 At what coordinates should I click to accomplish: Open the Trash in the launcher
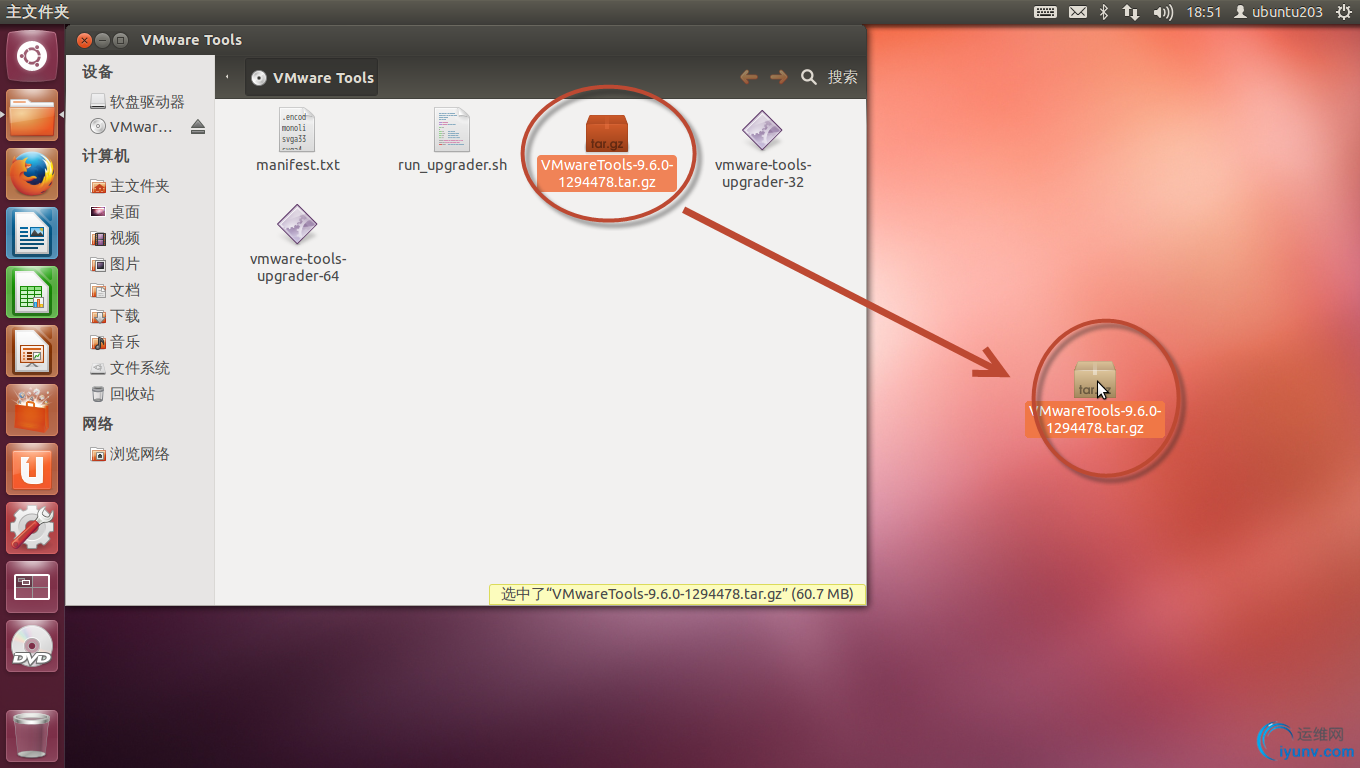pos(32,735)
